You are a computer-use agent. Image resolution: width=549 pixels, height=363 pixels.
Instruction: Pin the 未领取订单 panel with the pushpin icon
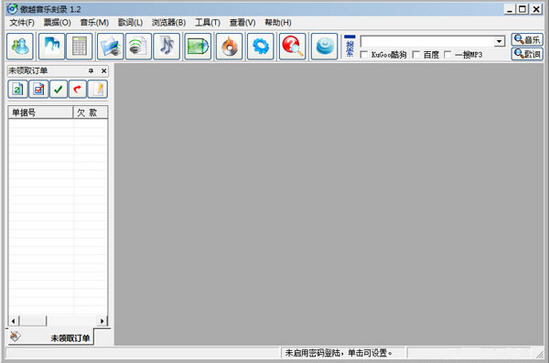pos(91,71)
